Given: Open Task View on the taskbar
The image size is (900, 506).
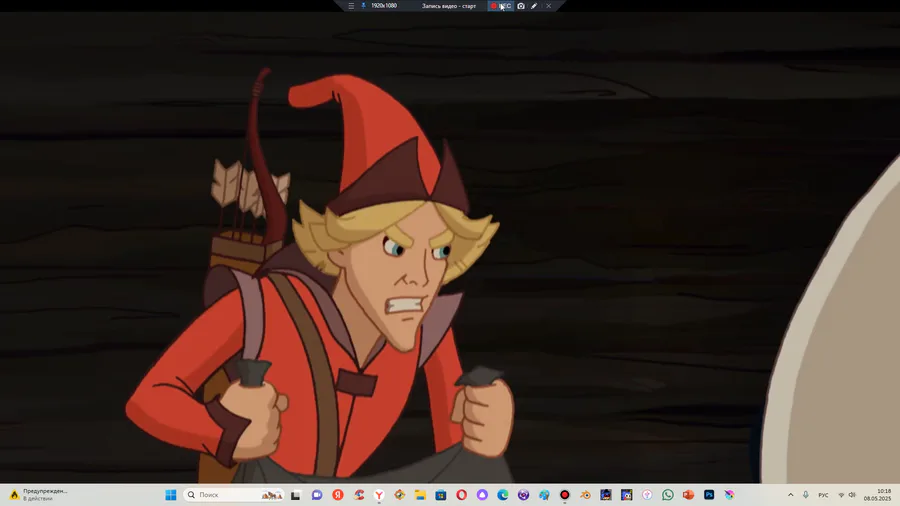Looking at the screenshot, I should 296,495.
